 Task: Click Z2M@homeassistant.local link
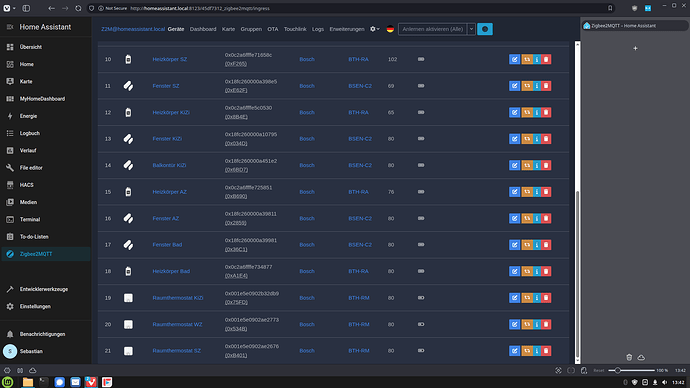pyautogui.click(x=133, y=29)
